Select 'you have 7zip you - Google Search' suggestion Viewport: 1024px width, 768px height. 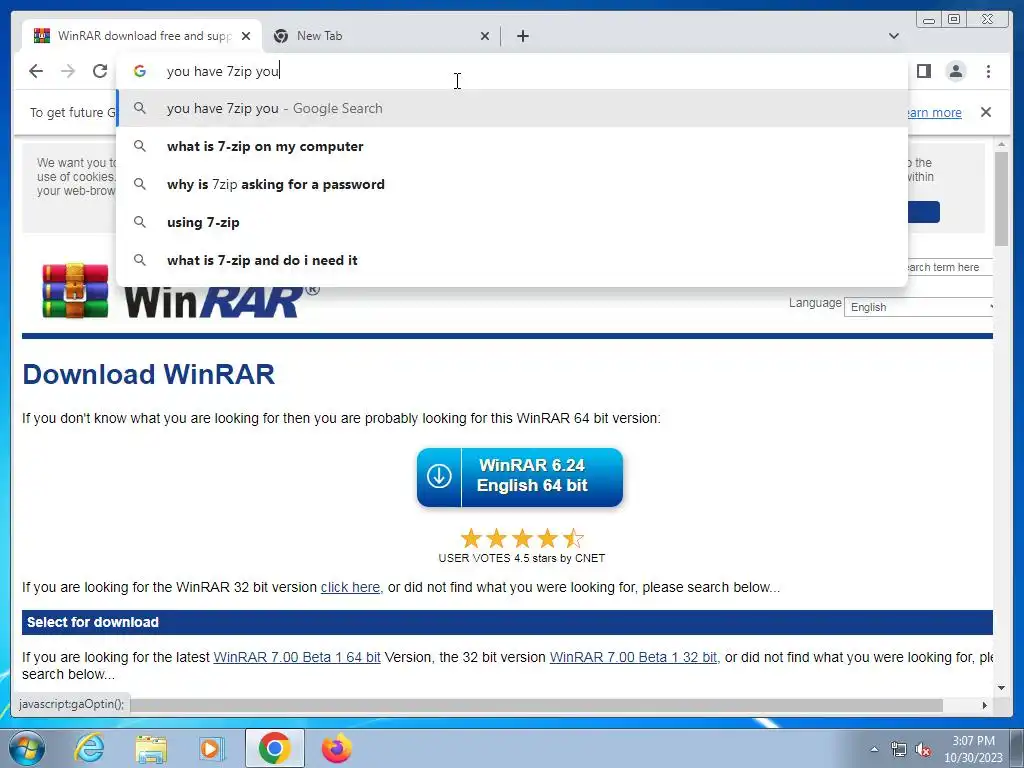coord(512,108)
